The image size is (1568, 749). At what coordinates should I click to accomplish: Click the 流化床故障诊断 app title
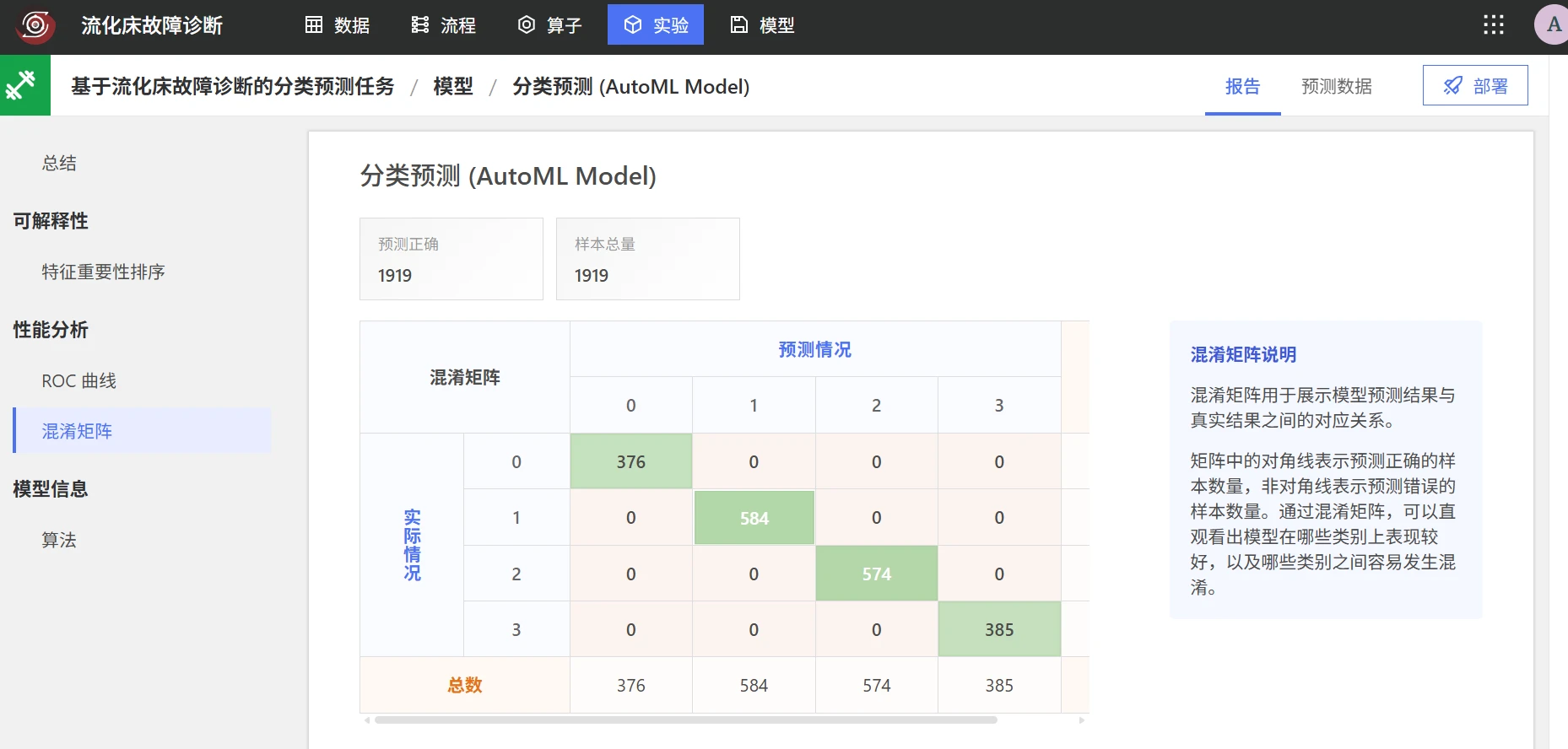coord(152,25)
